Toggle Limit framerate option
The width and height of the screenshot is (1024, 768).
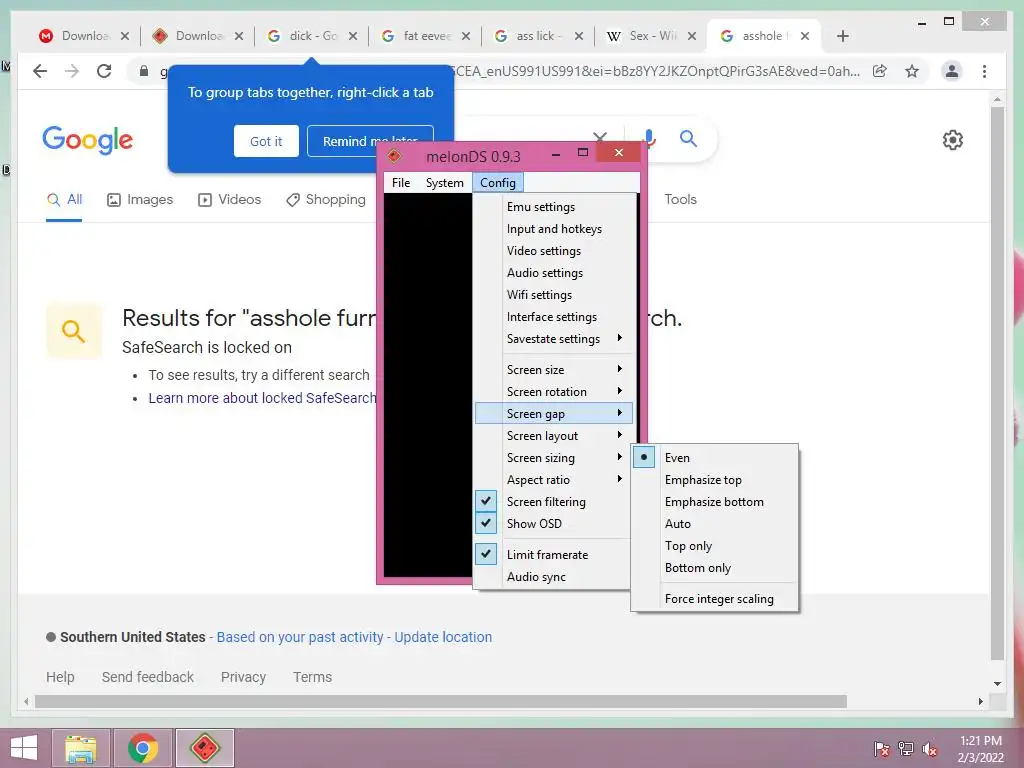pos(552,554)
